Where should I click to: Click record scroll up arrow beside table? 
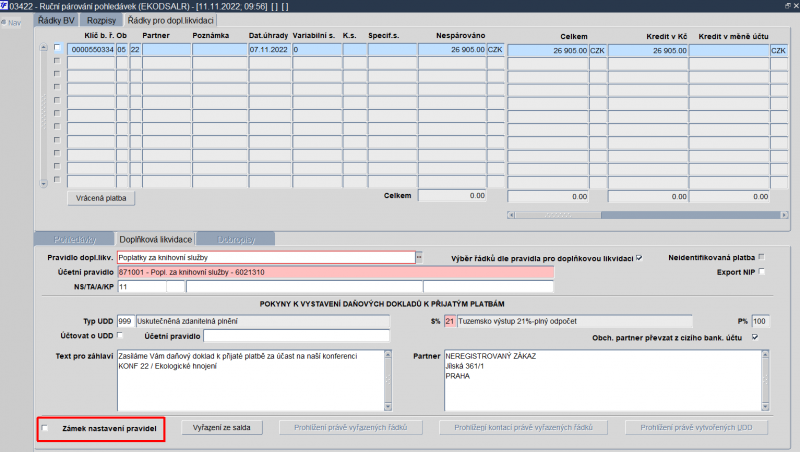pos(43,47)
